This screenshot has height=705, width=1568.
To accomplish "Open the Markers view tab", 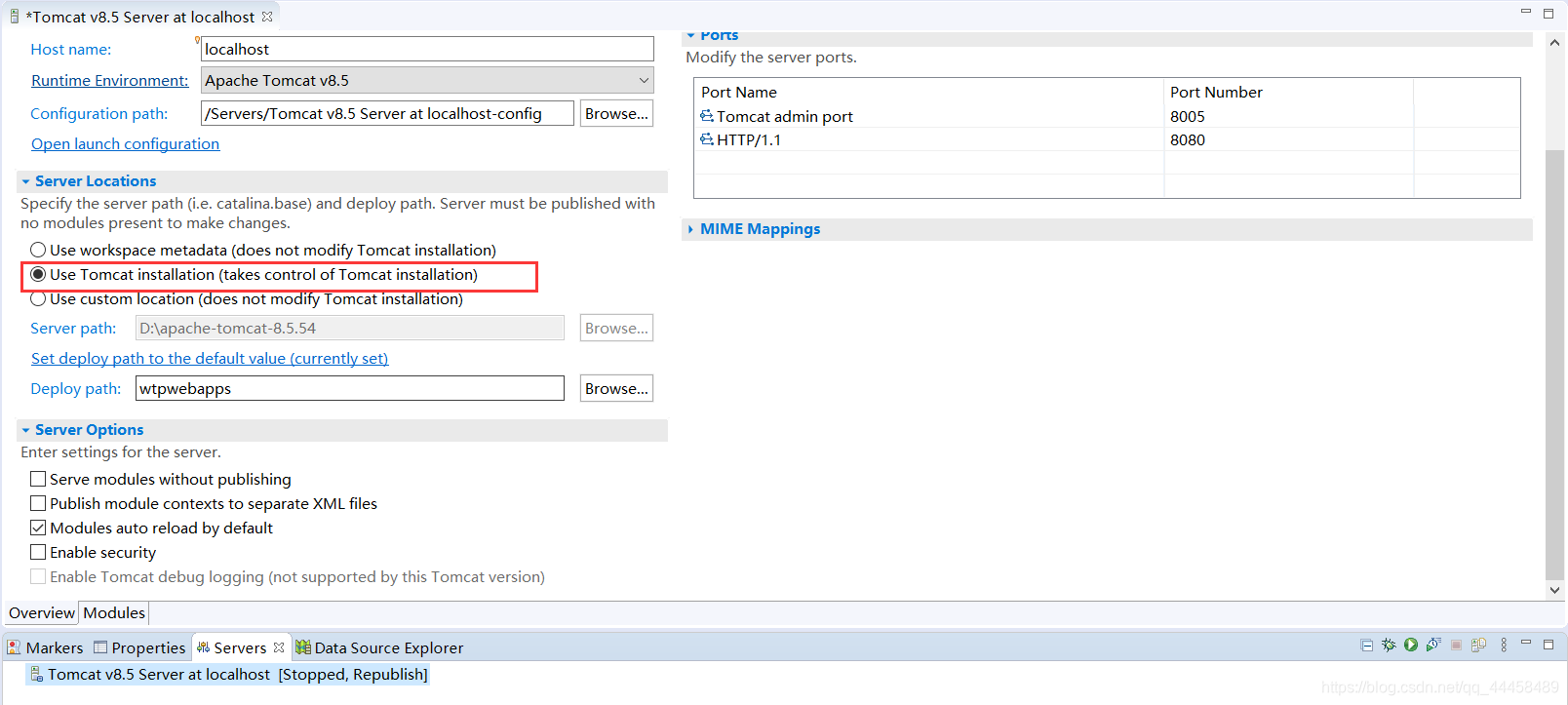I will 45,647.
